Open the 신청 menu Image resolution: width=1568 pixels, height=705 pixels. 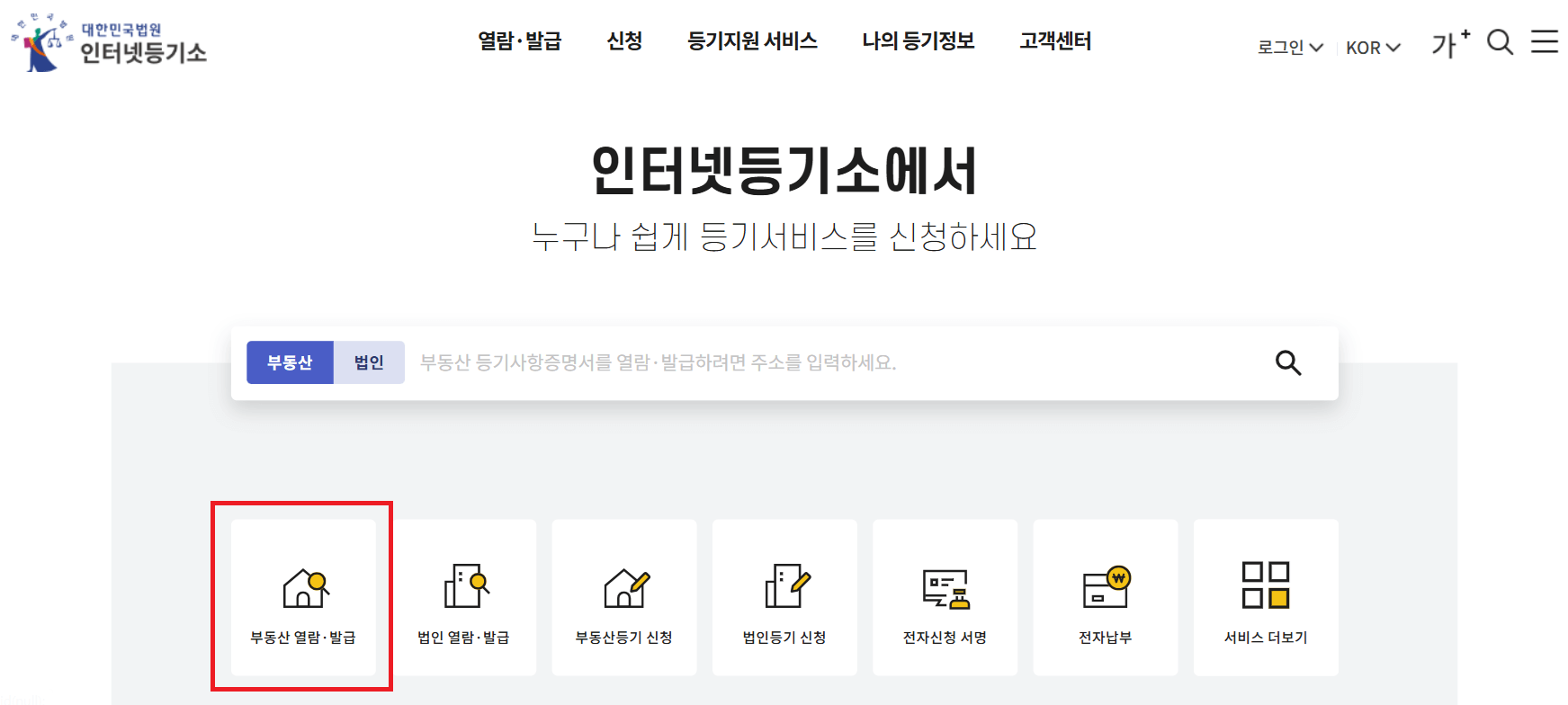[x=624, y=41]
